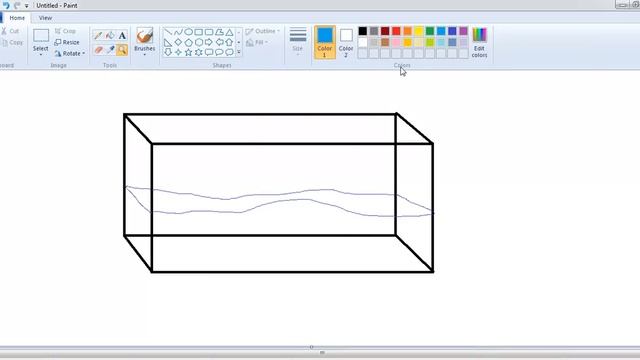The image size is (640, 360).
Task: Set Color 2 as active
Action: click(x=346, y=42)
